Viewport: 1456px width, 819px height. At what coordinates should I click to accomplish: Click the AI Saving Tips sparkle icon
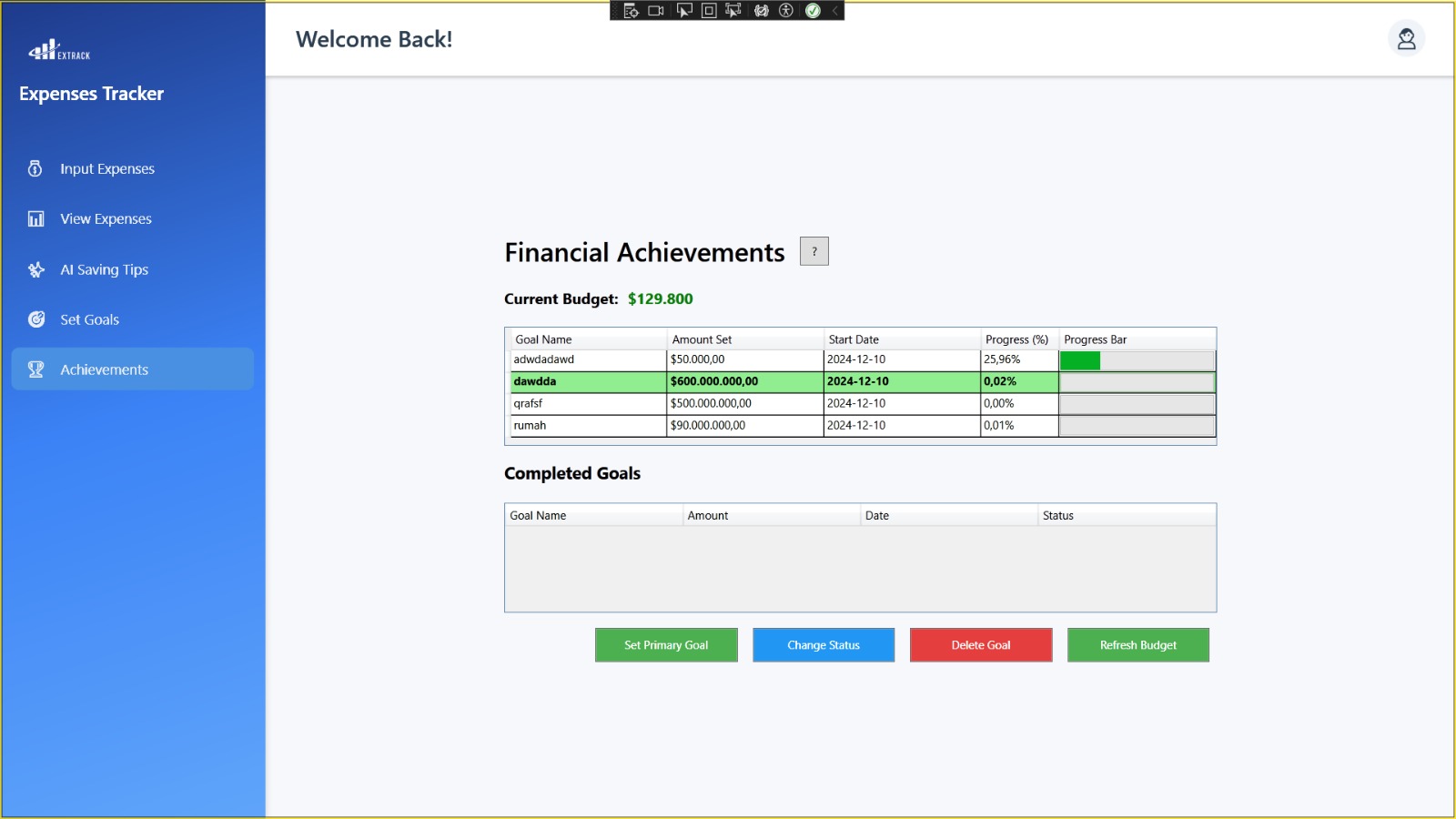[x=35, y=269]
